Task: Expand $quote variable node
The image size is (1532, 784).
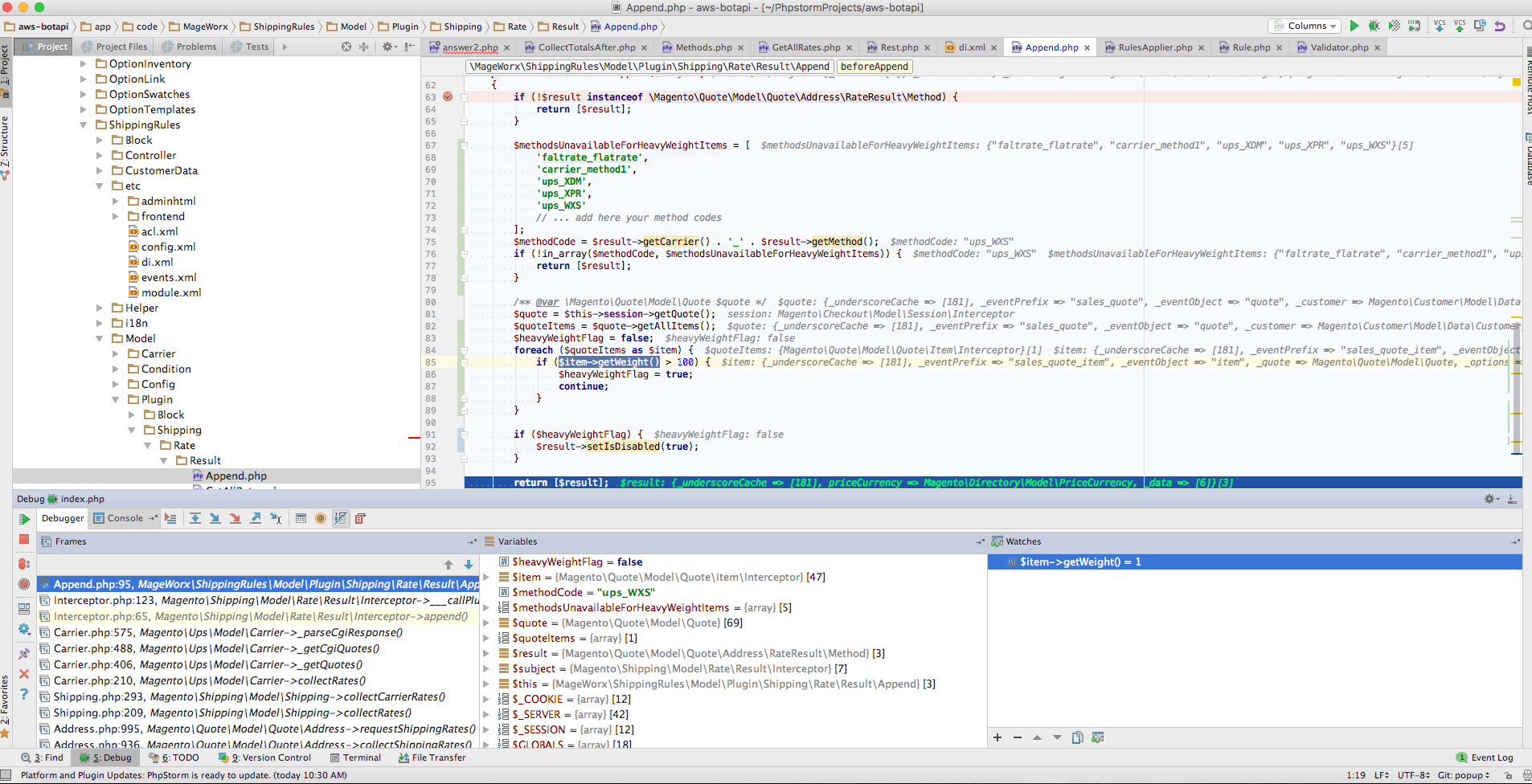Action: (485, 623)
